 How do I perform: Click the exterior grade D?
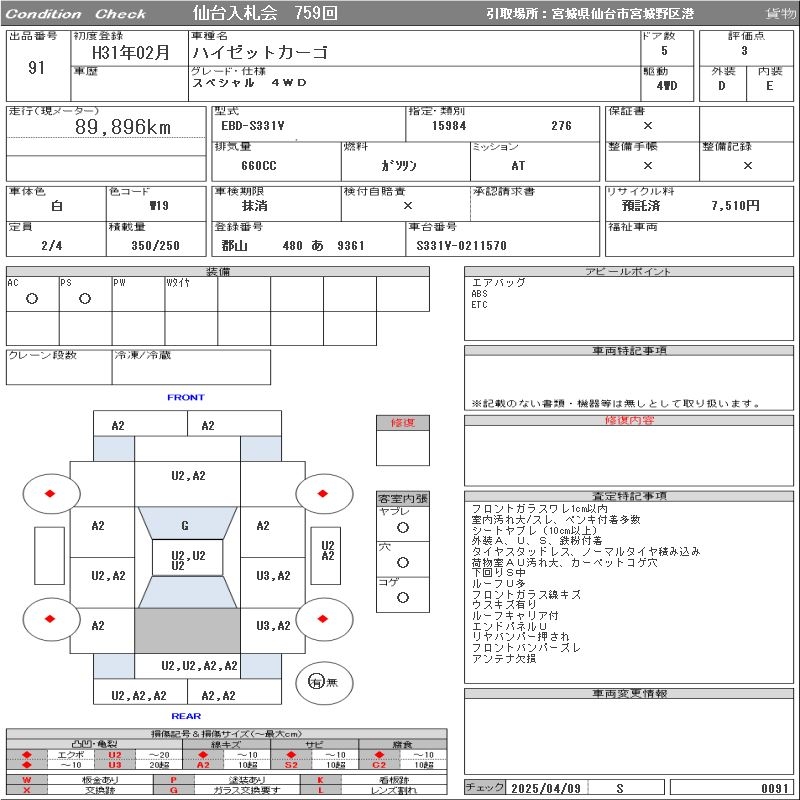click(721, 86)
